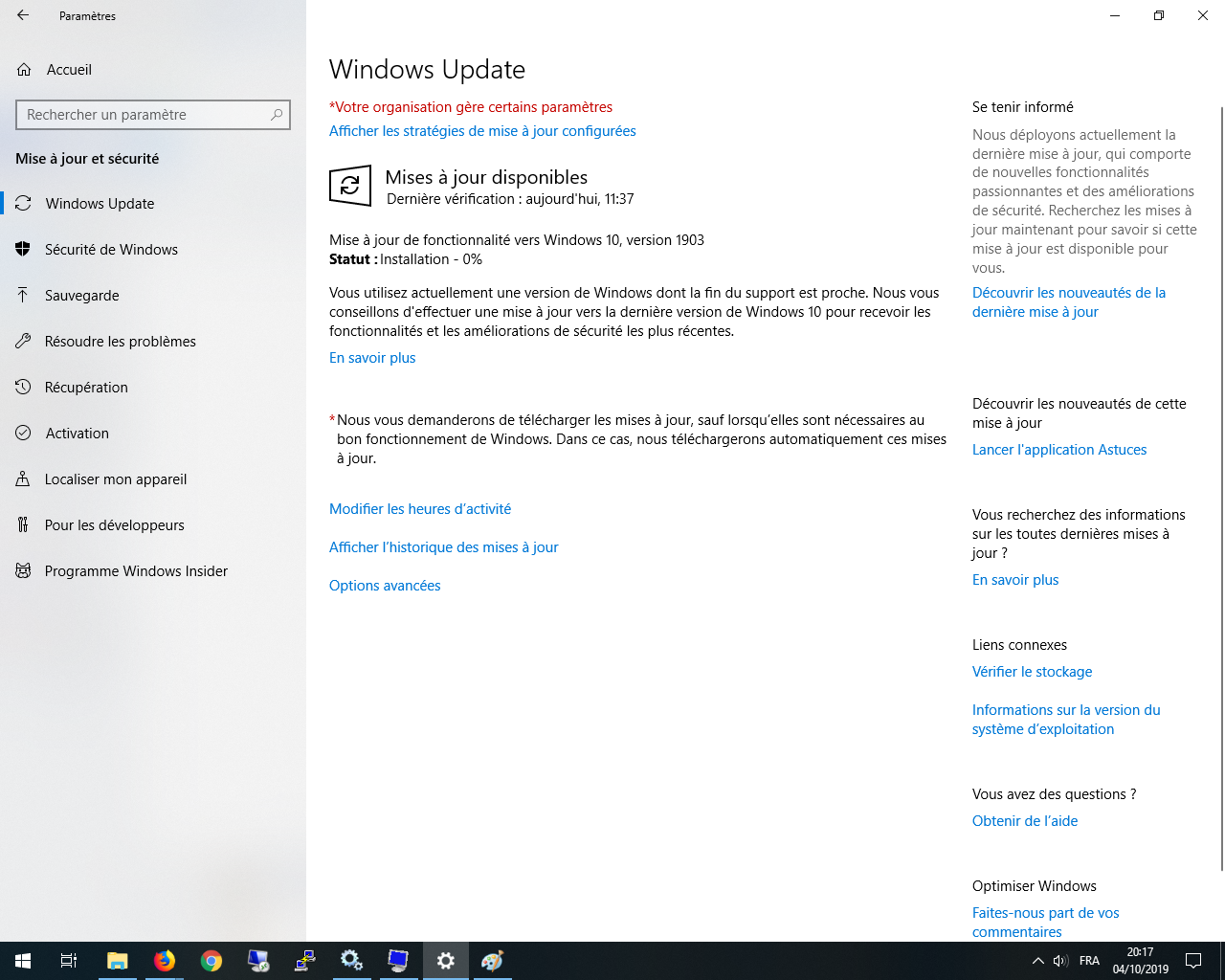Click Découvrir les nouveautés de la dernière mise à jour
The height and width of the screenshot is (980, 1225).
pyautogui.click(x=1069, y=302)
